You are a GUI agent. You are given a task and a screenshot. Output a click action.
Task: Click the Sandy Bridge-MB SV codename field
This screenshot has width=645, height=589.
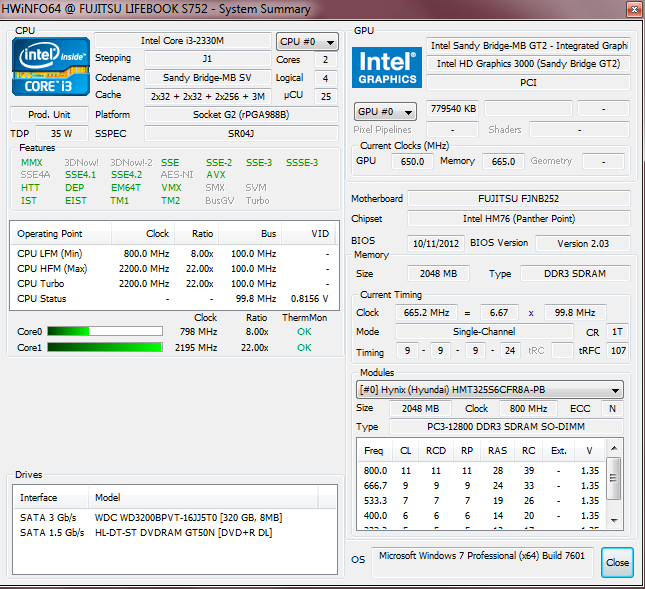coord(207,77)
